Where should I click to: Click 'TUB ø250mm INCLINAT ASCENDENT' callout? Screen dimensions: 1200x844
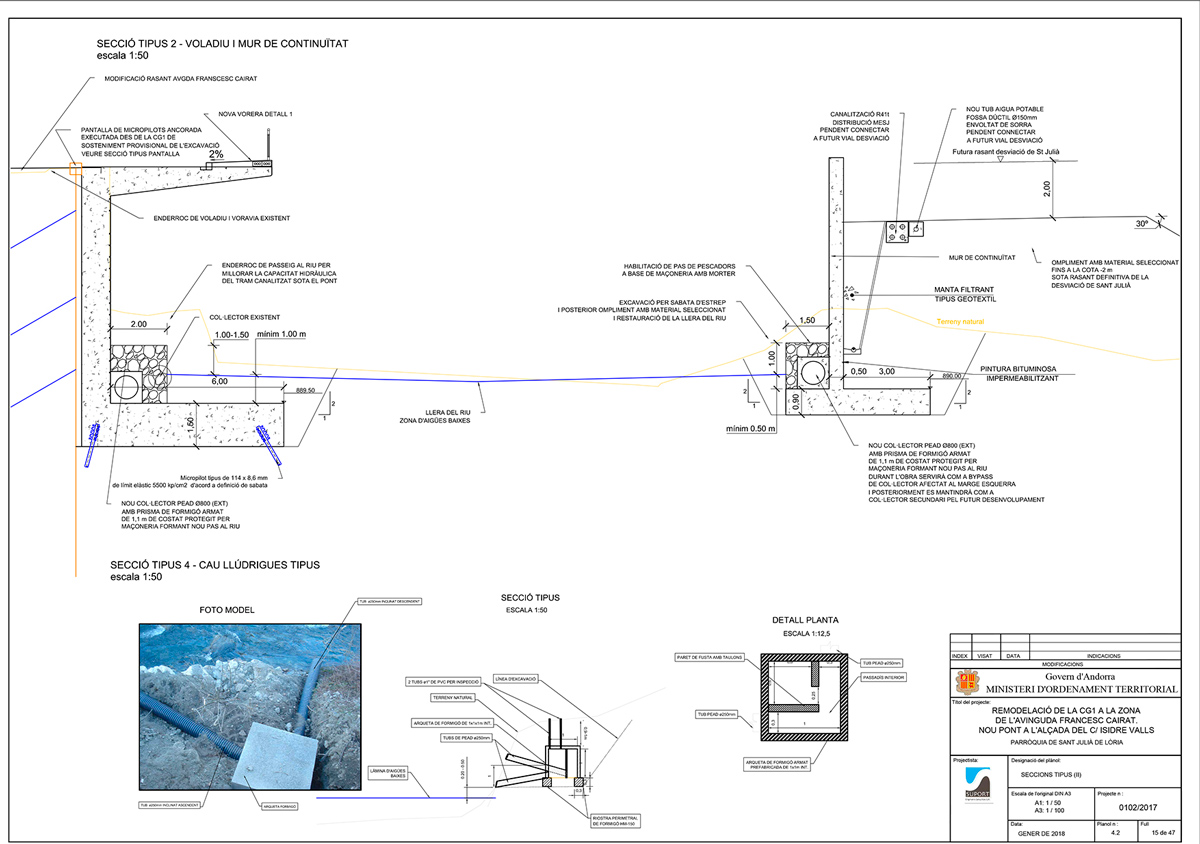(x=169, y=804)
